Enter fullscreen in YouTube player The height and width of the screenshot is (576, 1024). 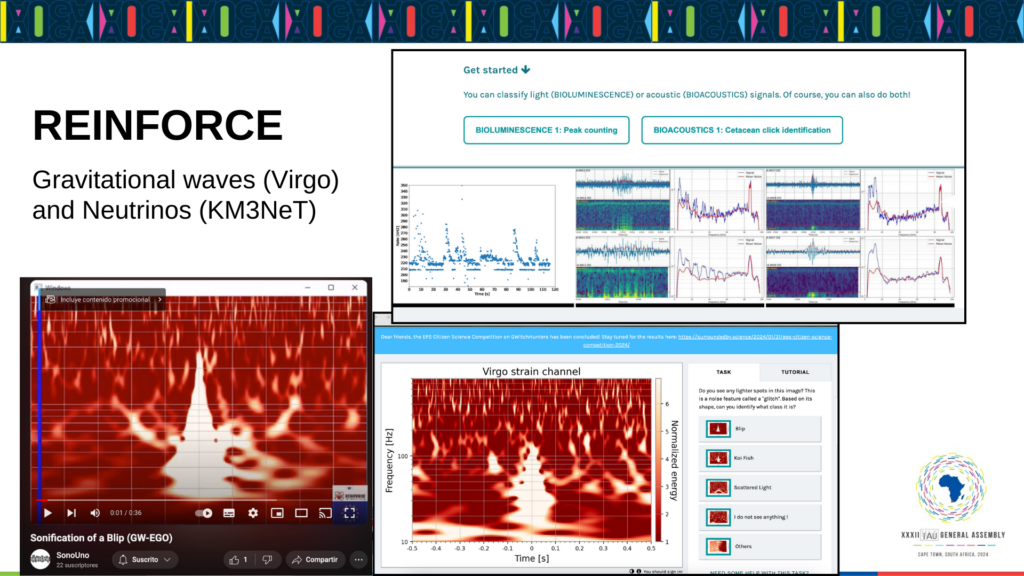[349, 513]
